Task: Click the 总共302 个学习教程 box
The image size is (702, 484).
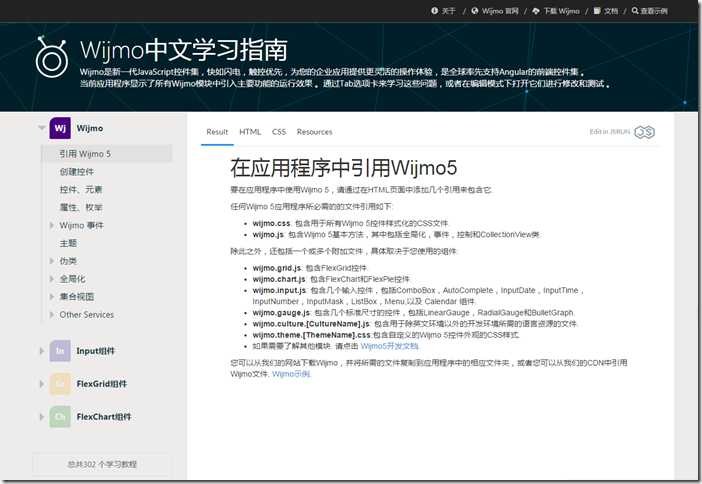Action: pyautogui.click(x=102, y=464)
